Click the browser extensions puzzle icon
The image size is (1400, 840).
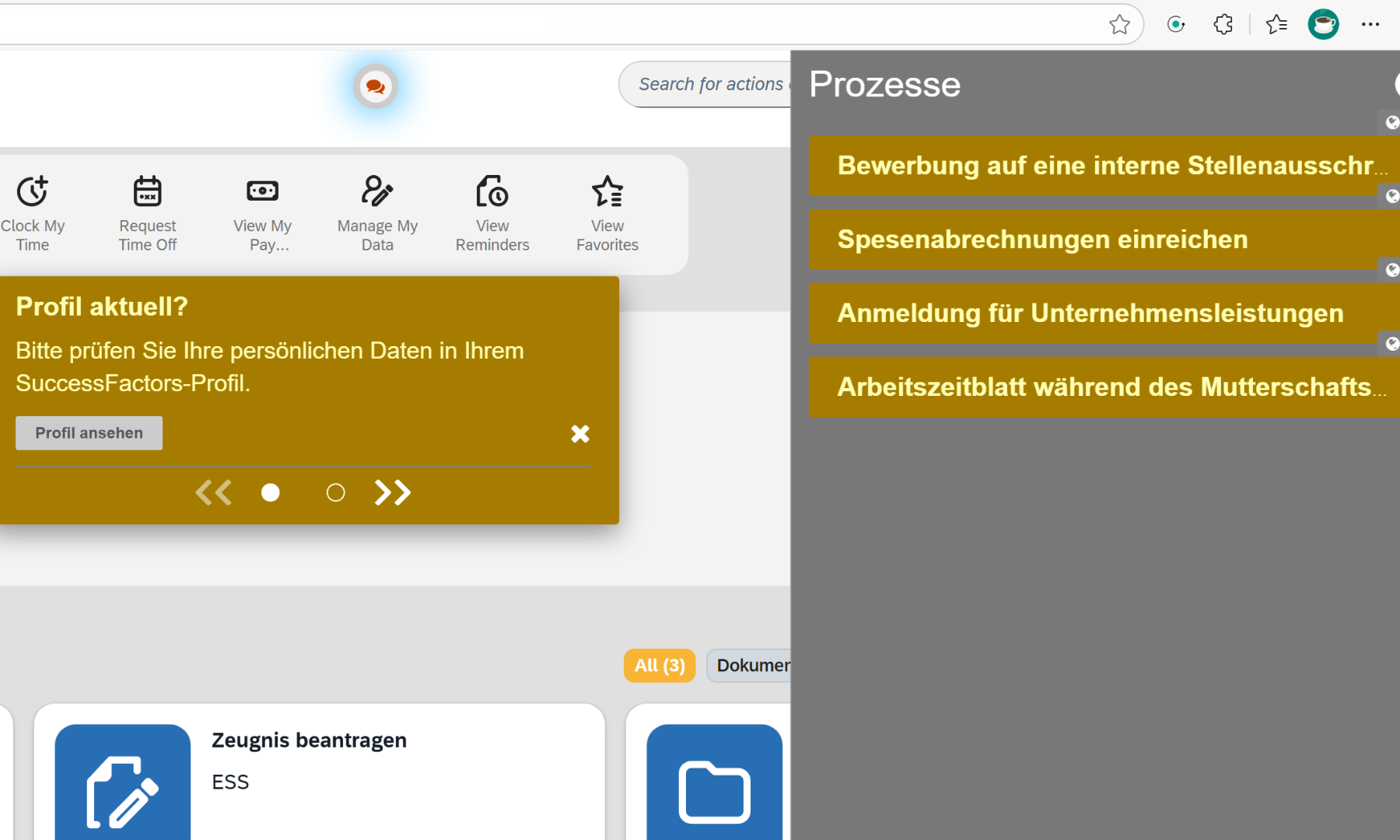(1223, 25)
